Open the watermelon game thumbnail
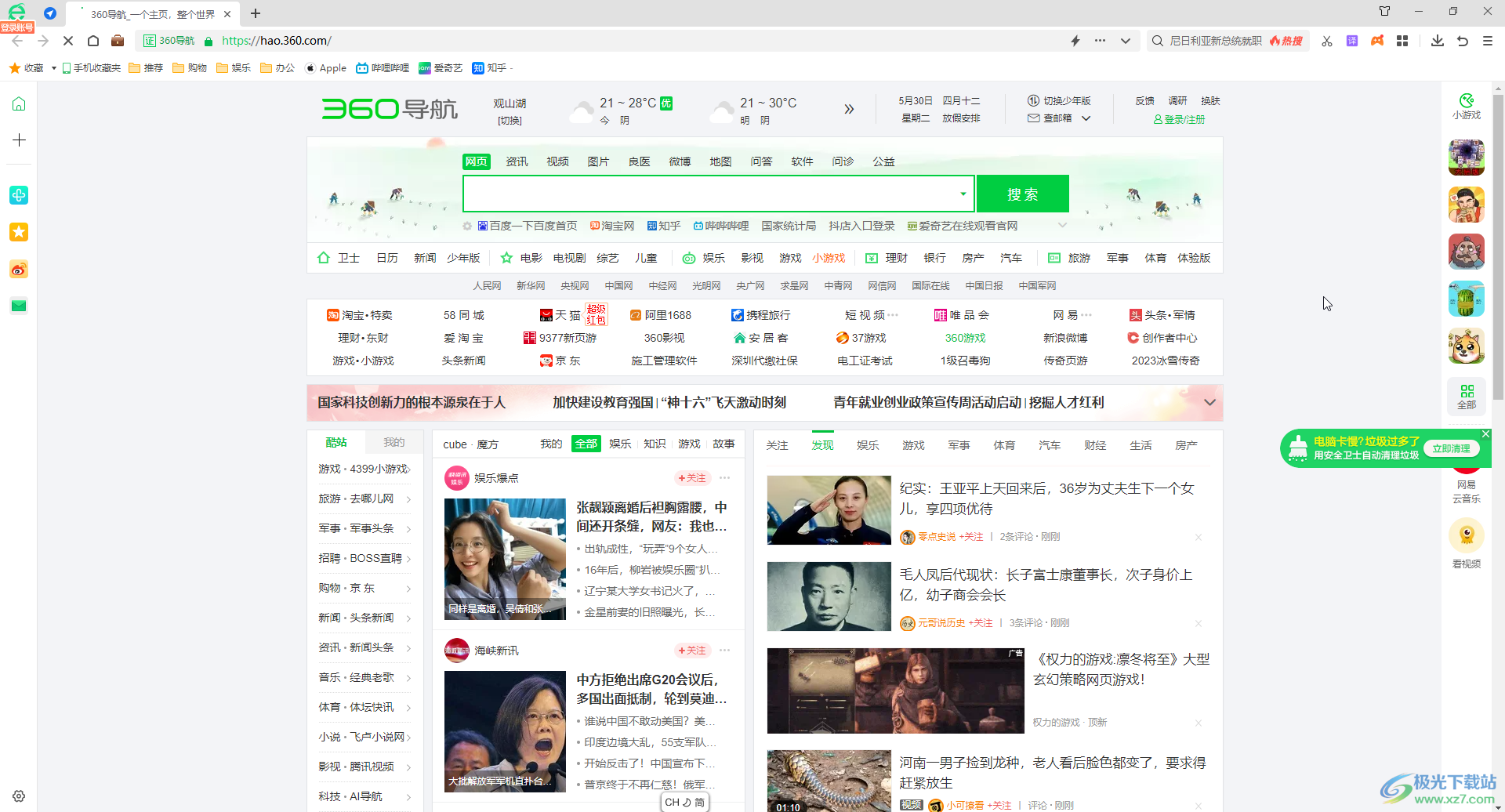The width and height of the screenshot is (1505, 812). [x=1467, y=299]
